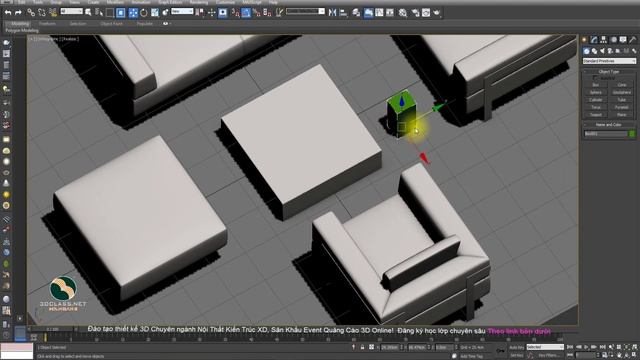Image resolution: width=640 pixels, height=360 pixels.
Task: Undo the last action
Action: (8, 13)
